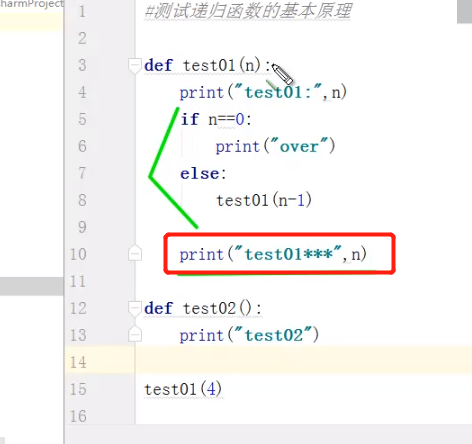Click the def test02() definition name
Image resolution: width=472 pixels, height=444 pixels.
coord(209,308)
